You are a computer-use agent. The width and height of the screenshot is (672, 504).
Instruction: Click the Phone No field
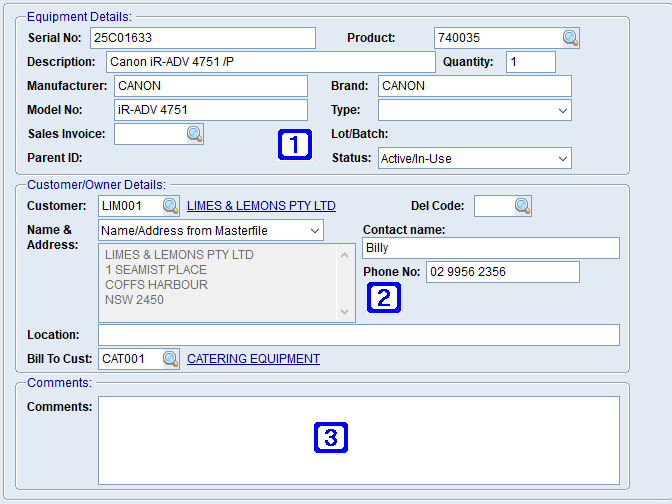pyautogui.click(x=503, y=272)
